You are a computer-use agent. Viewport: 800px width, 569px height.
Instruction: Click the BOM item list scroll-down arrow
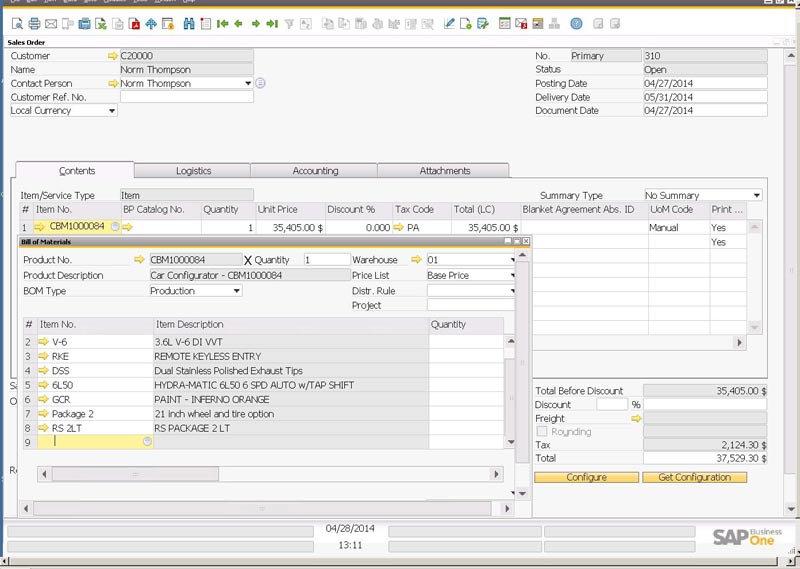(x=510, y=442)
